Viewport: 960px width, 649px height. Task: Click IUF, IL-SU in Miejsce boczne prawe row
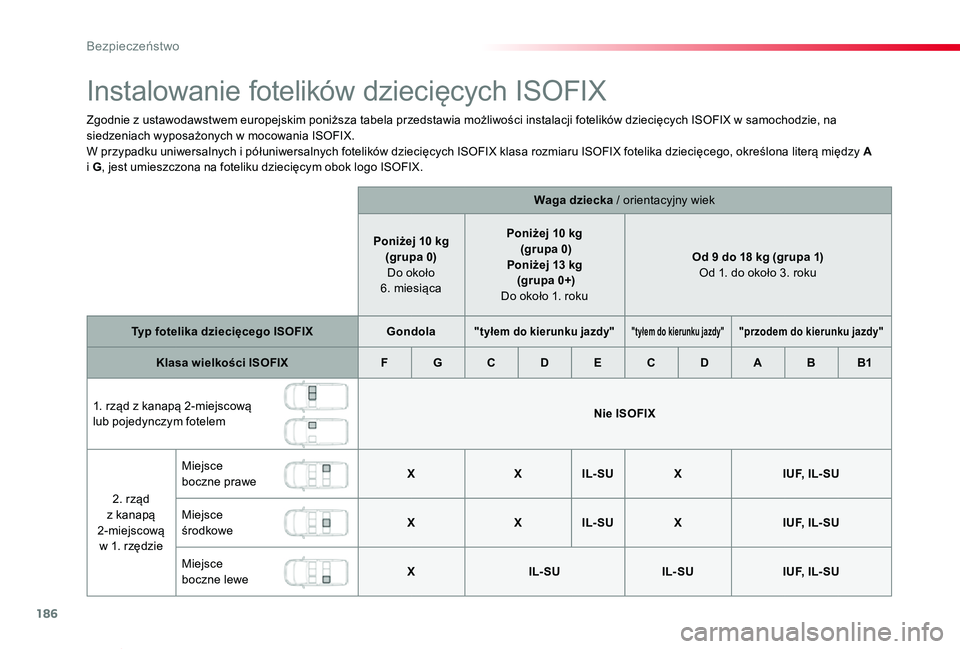coord(811,474)
